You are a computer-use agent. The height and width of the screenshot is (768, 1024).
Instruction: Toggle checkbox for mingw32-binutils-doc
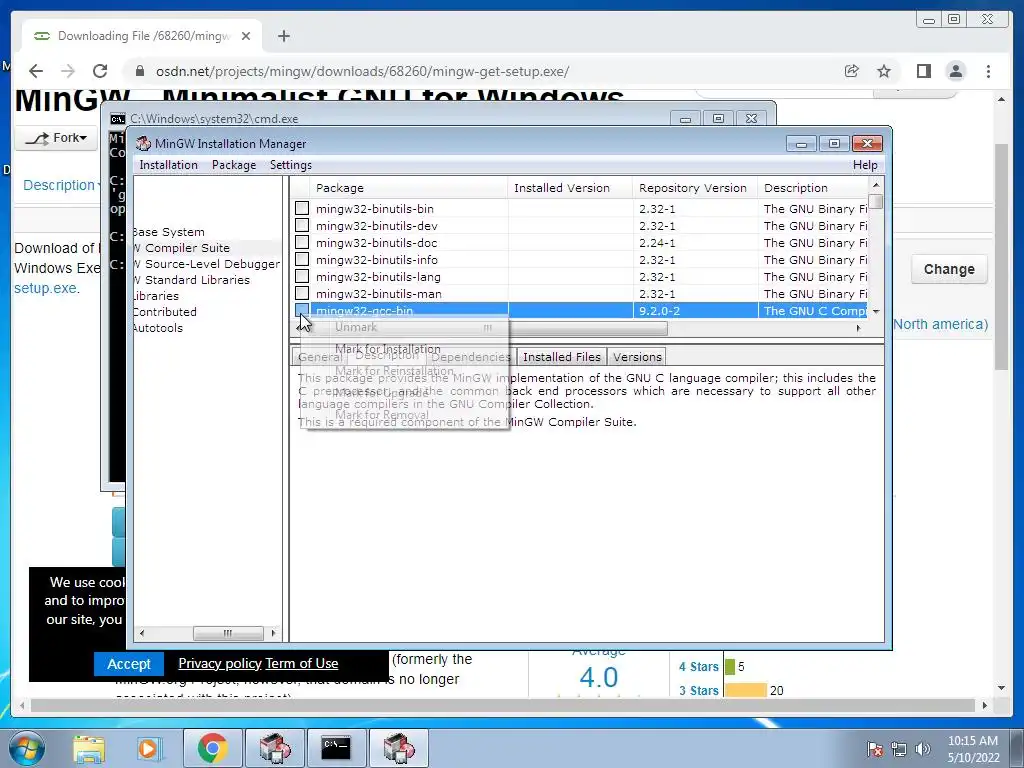(x=302, y=242)
